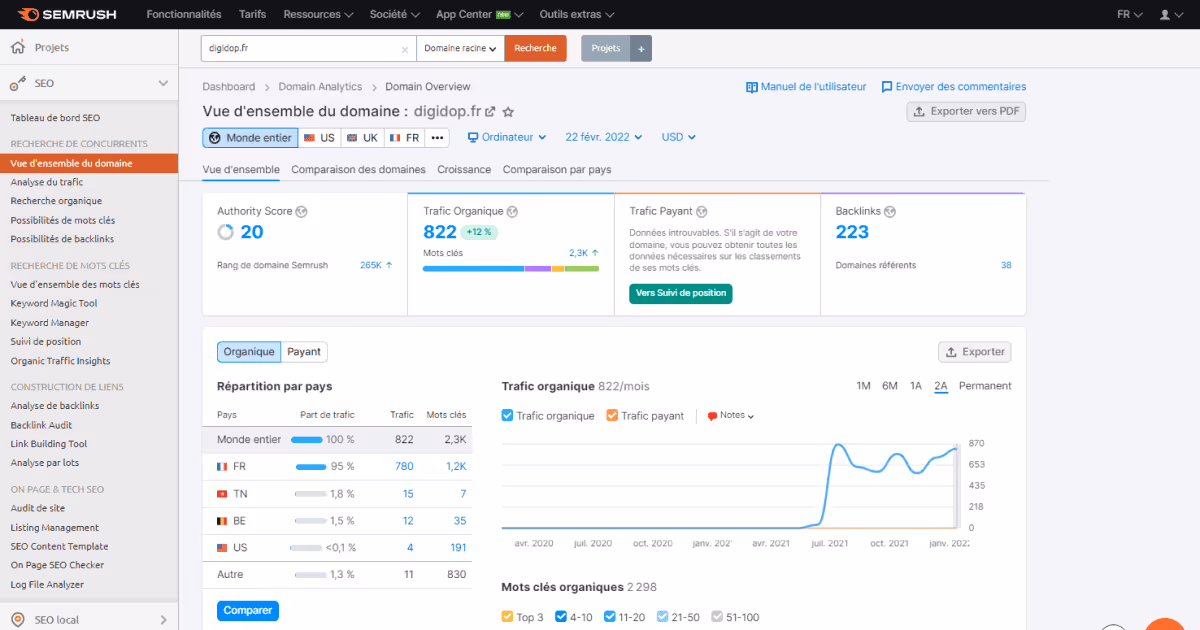Click the more countries ellipsis button
The height and width of the screenshot is (630, 1200).
click(x=439, y=138)
